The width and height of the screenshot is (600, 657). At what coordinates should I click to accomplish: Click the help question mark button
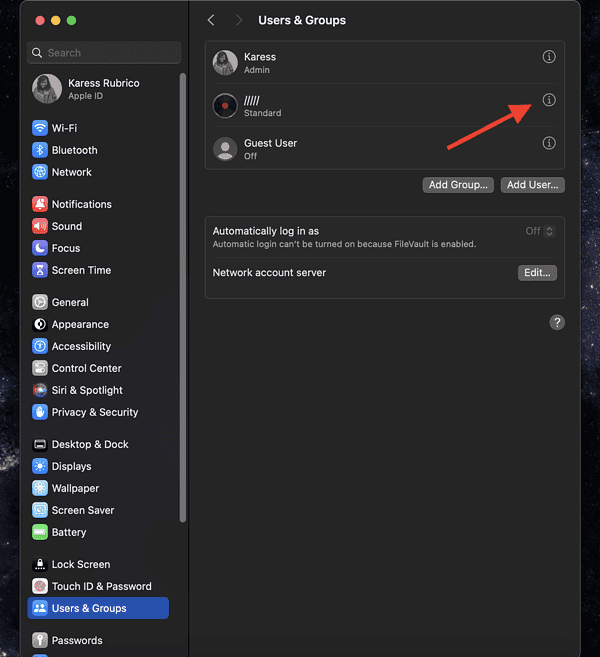click(x=557, y=322)
